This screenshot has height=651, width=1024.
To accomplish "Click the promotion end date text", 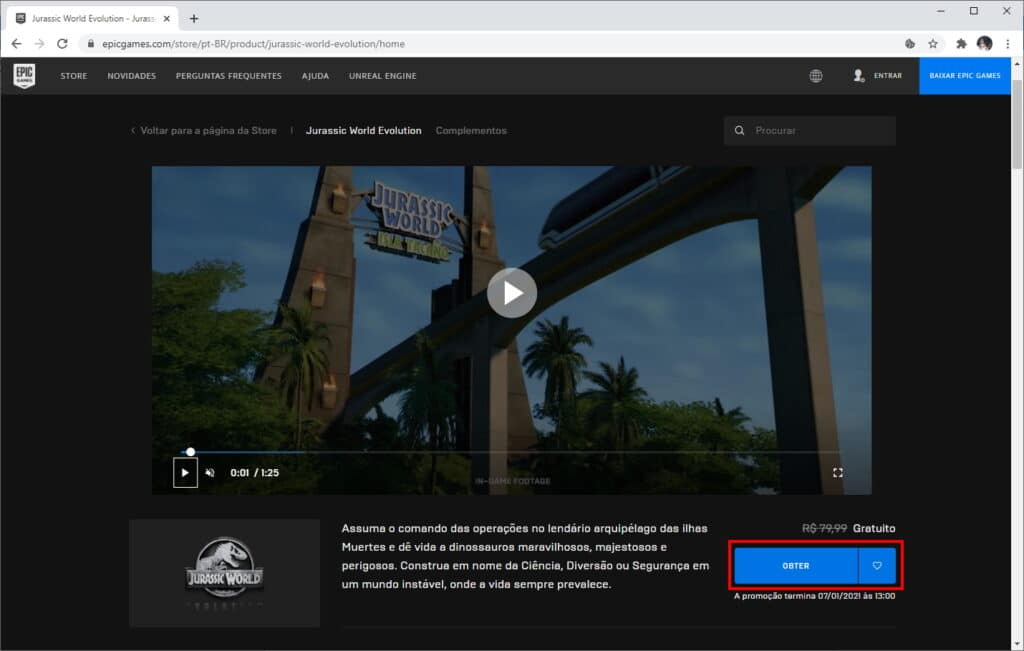I will tap(814, 595).
